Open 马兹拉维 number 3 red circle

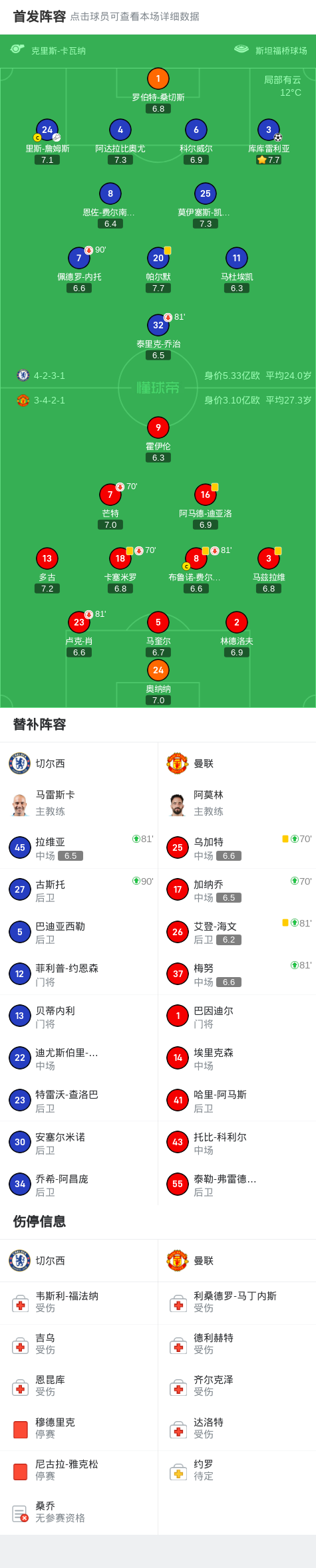pos(268,558)
